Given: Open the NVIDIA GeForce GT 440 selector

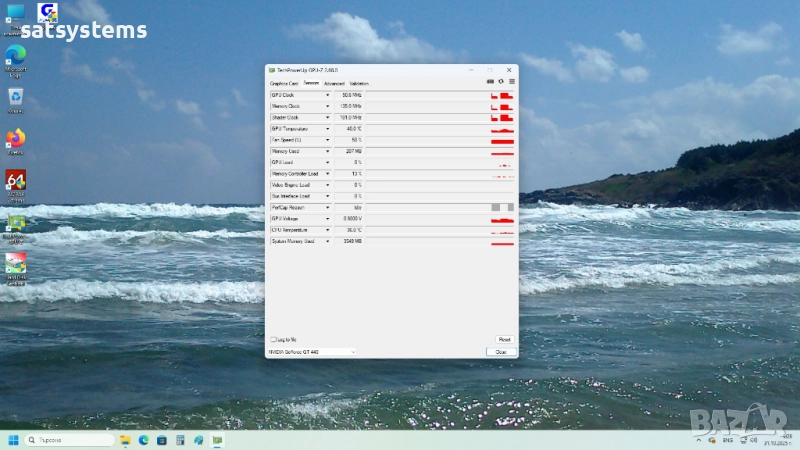Looking at the screenshot, I should (x=311, y=352).
